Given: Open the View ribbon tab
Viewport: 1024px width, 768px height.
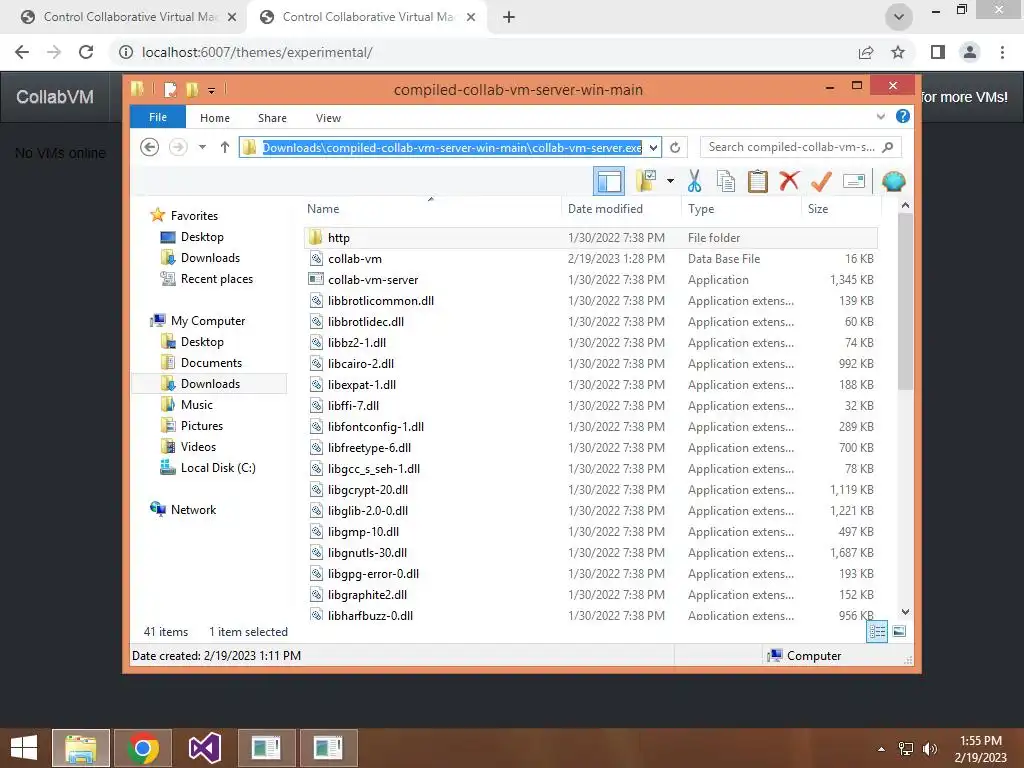Looking at the screenshot, I should tap(328, 118).
